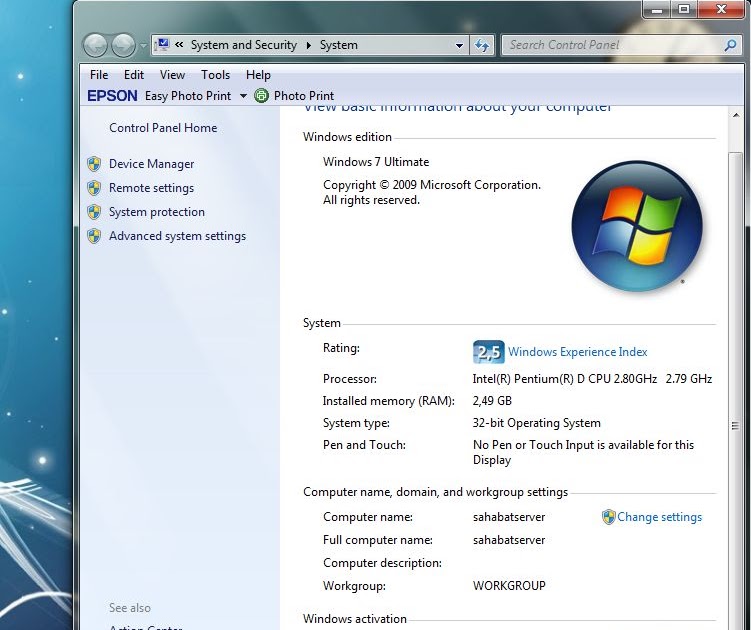Screen dimensions: 751x630
Task: Click Easy Photo Print toolbar label
Action: point(188,96)
